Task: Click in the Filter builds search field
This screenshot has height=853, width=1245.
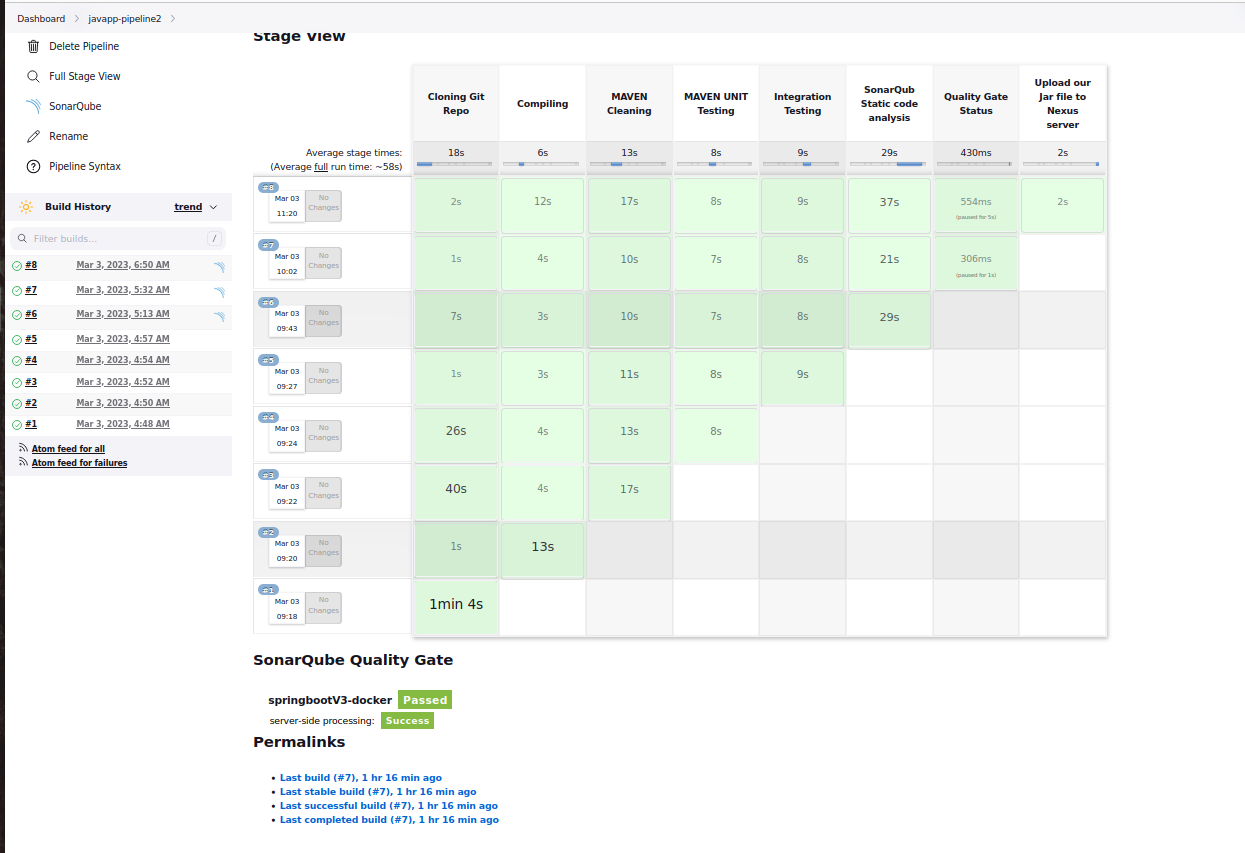Action: pos(120,239)
